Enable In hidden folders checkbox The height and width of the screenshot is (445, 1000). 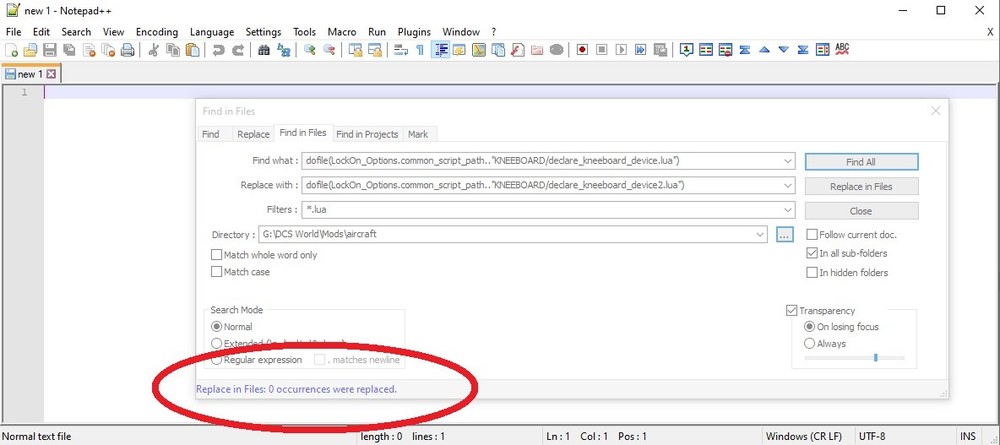pos(812,273)
